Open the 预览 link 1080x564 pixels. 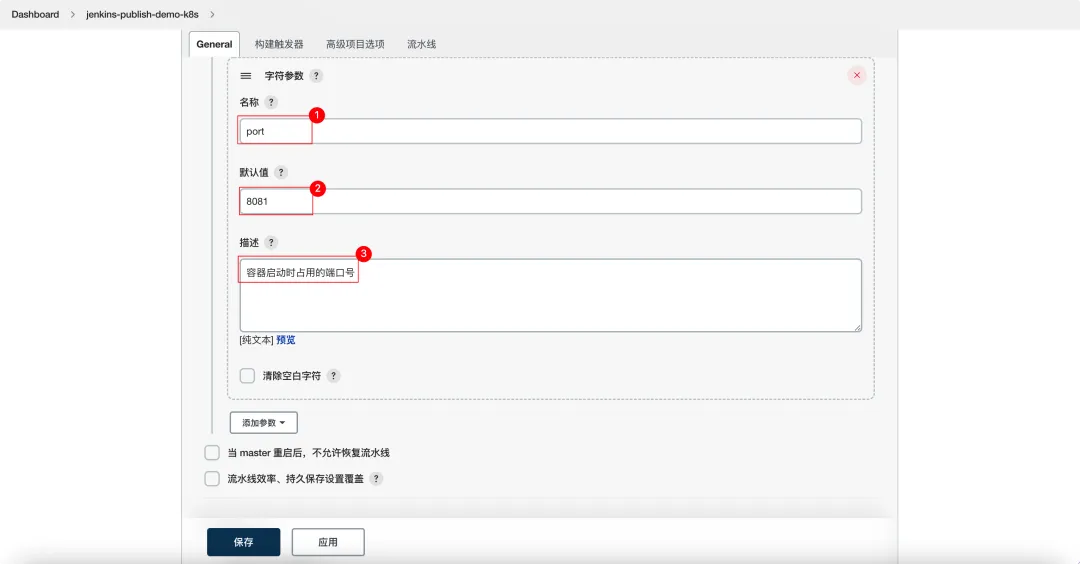286,340
